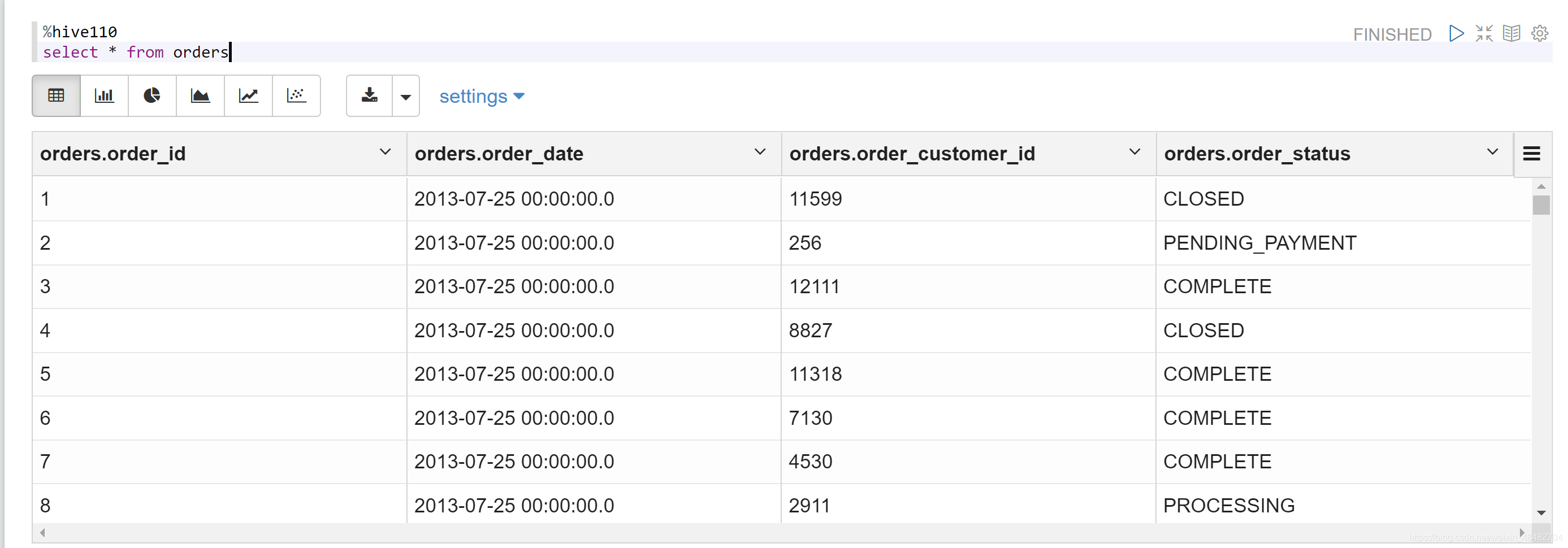
Task: Select cell with customer id 2911
Action: coord(968,504)
